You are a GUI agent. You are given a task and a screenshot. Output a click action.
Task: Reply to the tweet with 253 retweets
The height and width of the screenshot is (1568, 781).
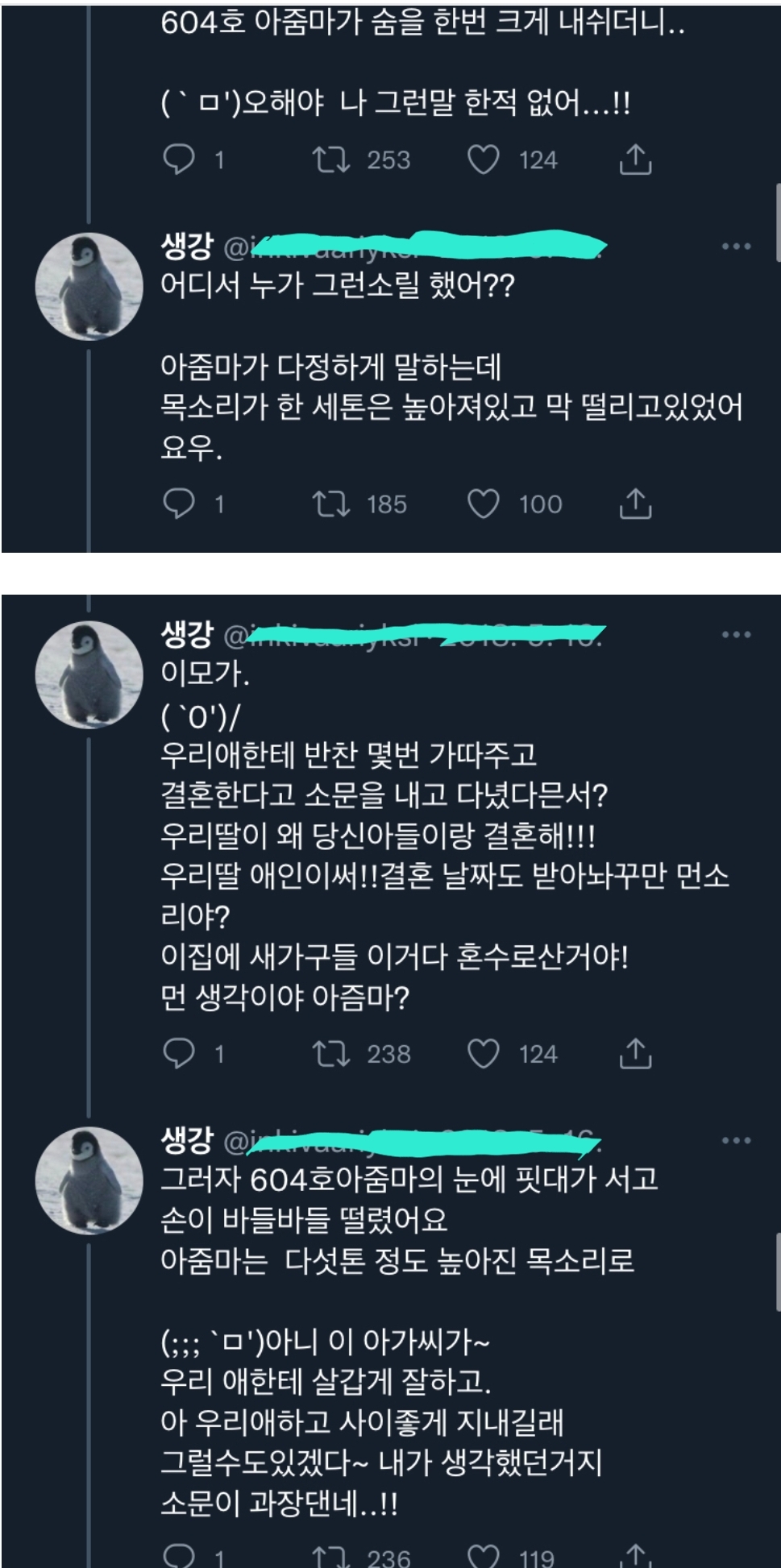click(179, 160)
